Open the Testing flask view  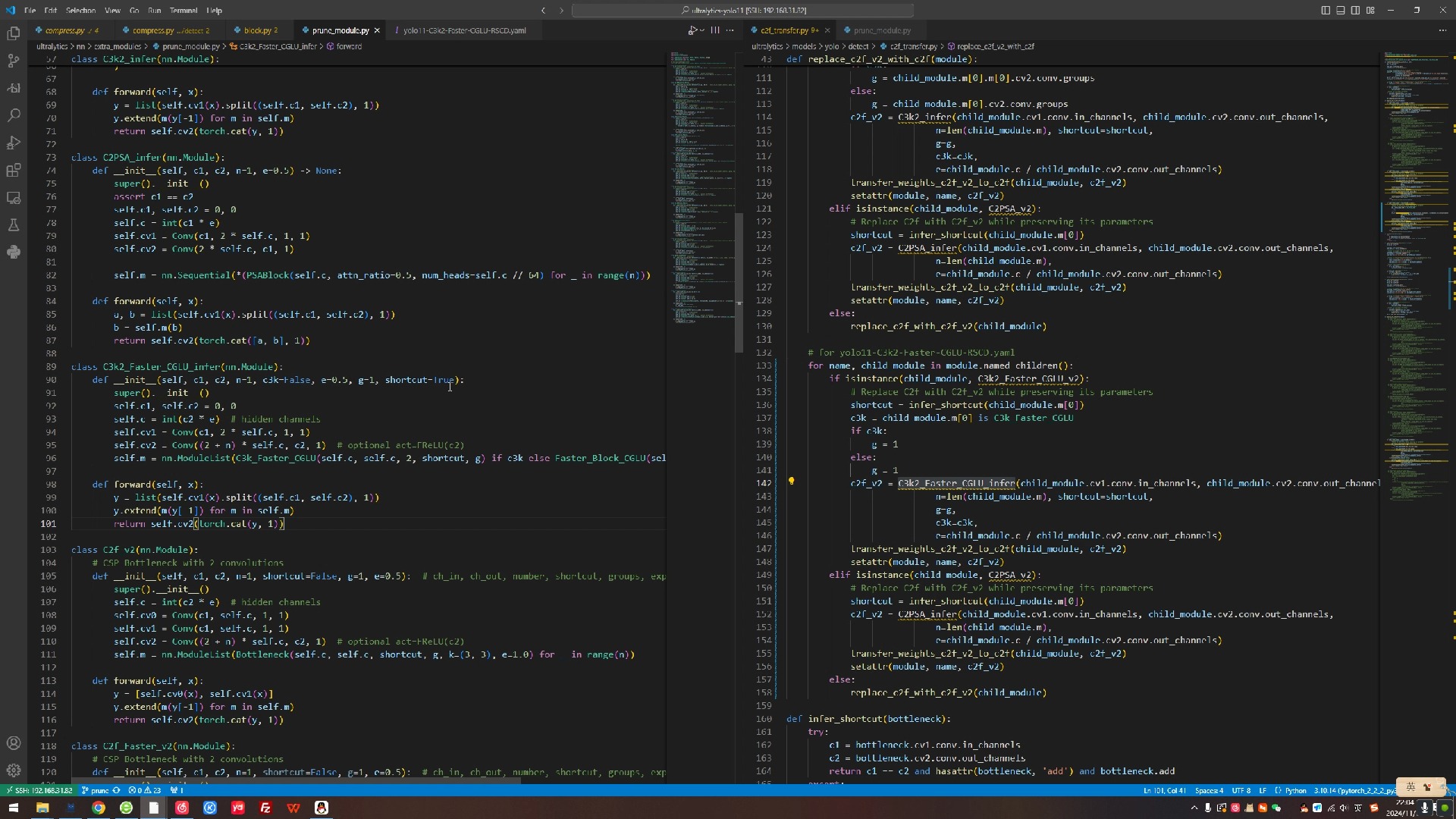coord(13,225)
